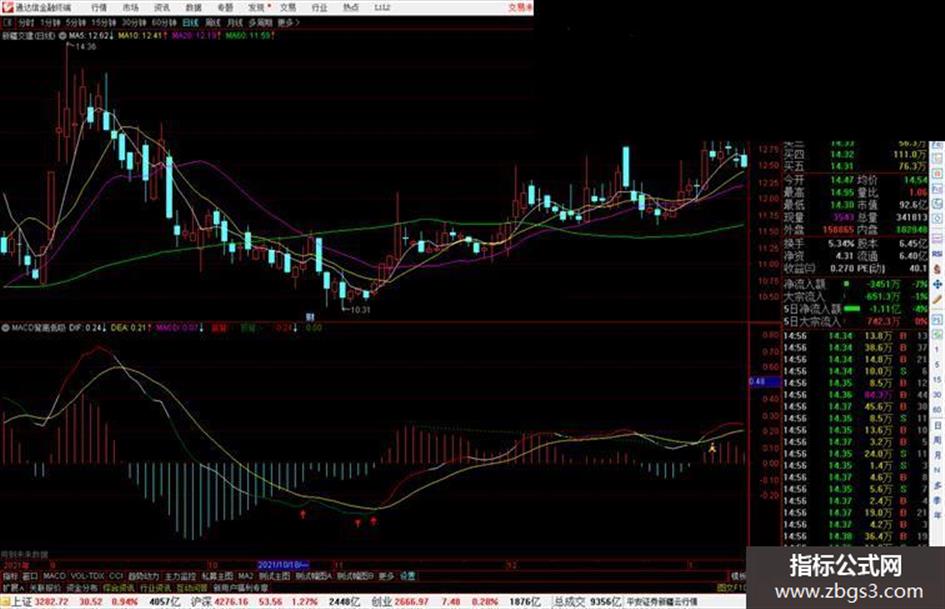Click the 年 shortcut in right sidebar
This screenshot has height=609, width=945.
[x=937, y=514]
